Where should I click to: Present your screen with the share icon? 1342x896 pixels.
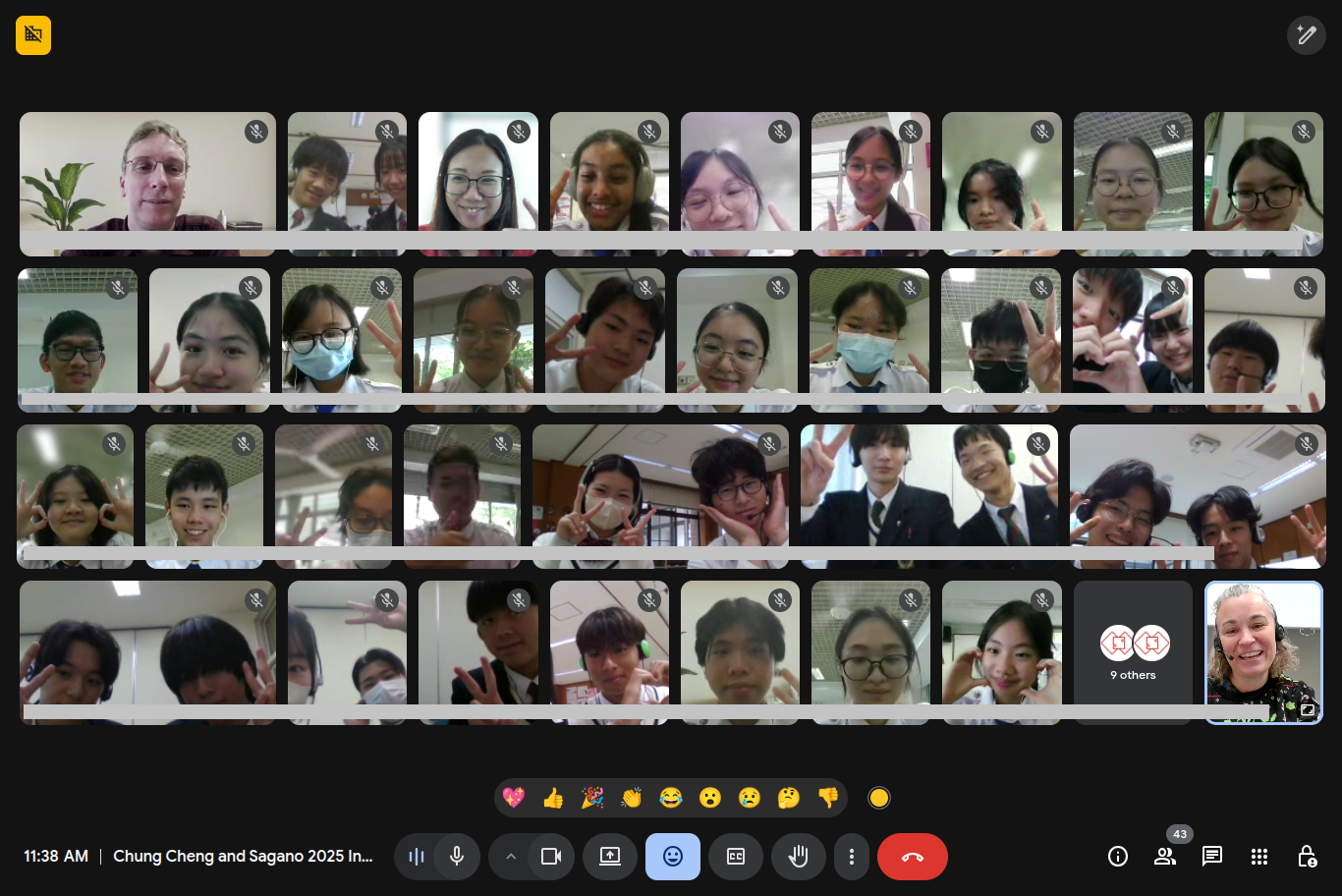click(610, 857)
